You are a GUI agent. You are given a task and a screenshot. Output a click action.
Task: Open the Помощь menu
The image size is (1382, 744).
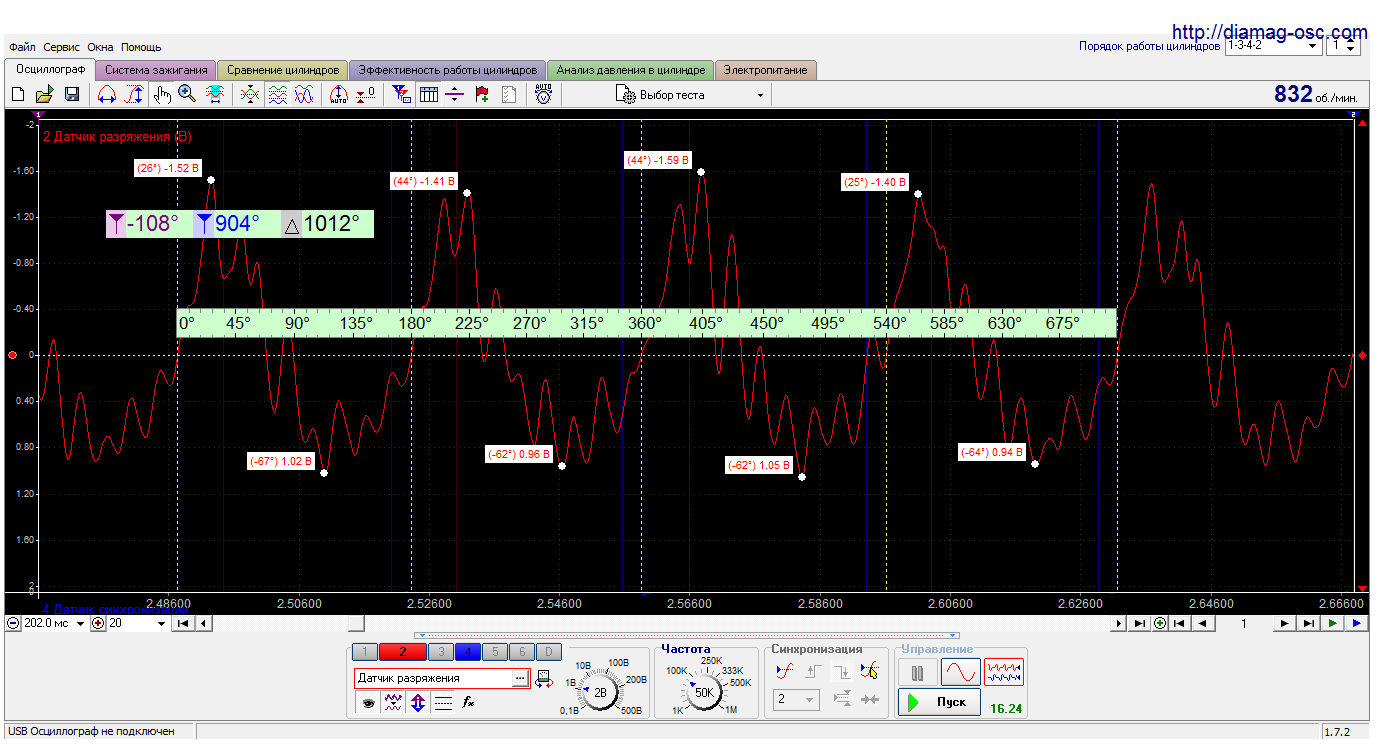click(141, 47)
